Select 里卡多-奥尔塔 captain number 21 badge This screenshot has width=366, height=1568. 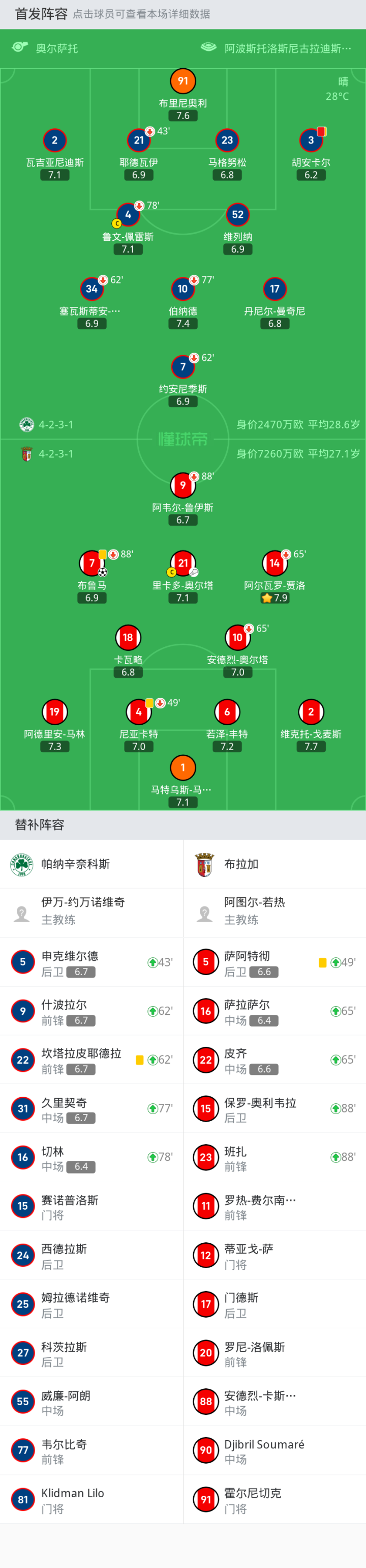182,564
